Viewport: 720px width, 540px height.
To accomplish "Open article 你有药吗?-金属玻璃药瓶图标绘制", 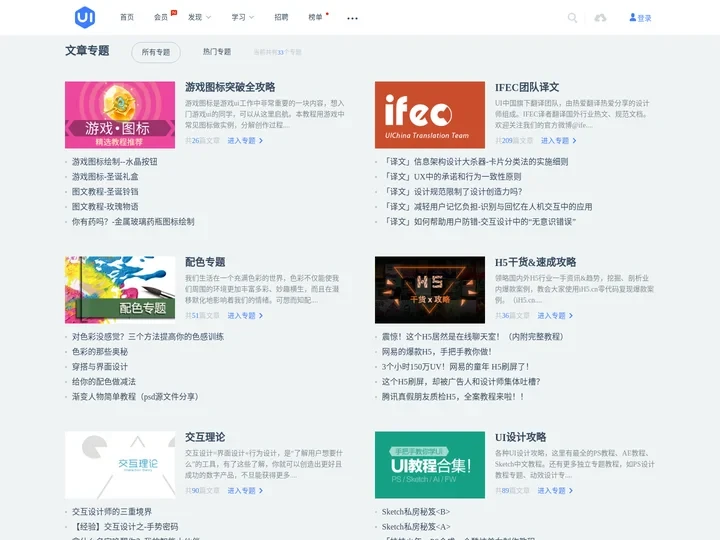I will (133, 221).
